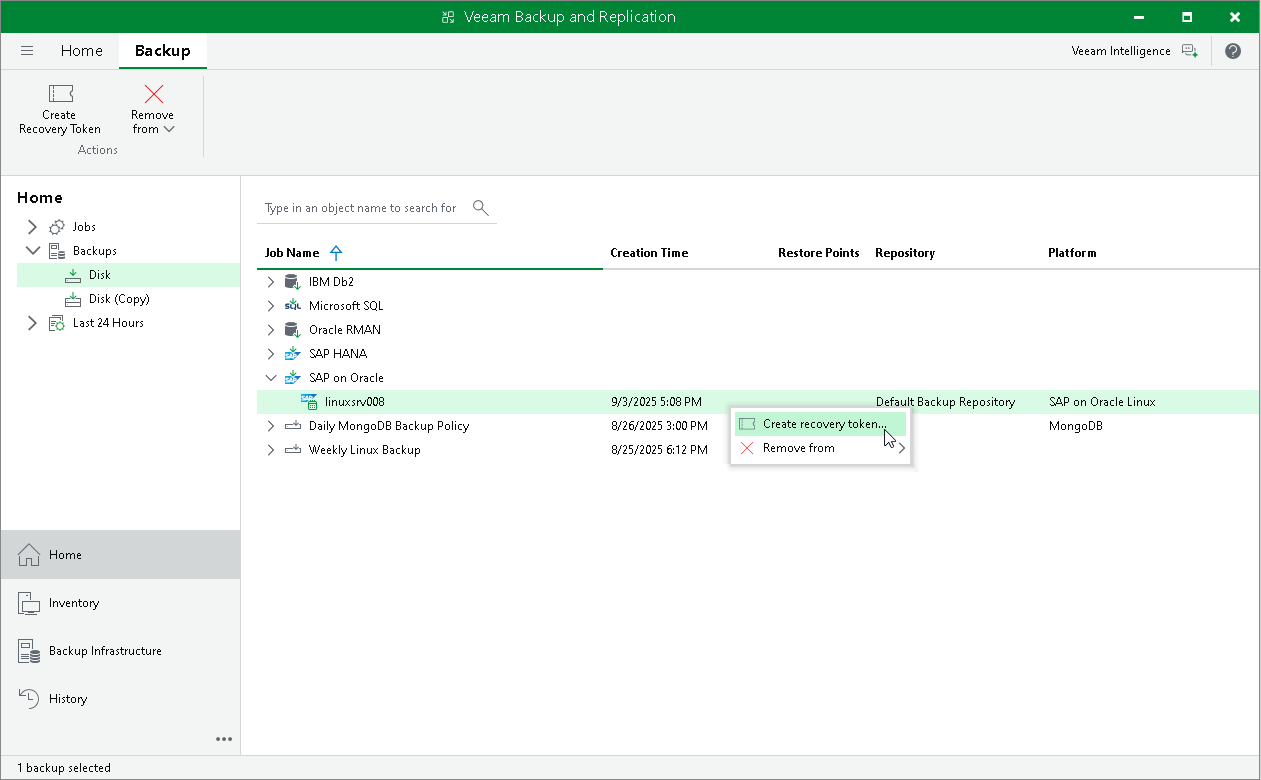Viewport: 1261px width, 780px height.
Task: Collapse the Backups tree node
Action: 33,251
